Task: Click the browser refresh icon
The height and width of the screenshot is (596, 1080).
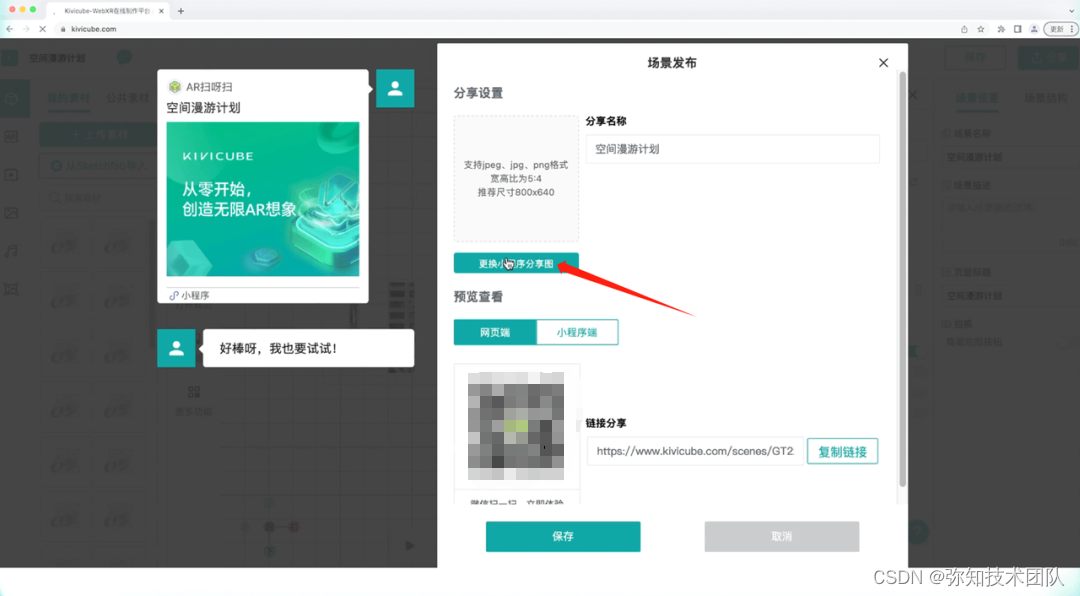Action: point(42,29)
